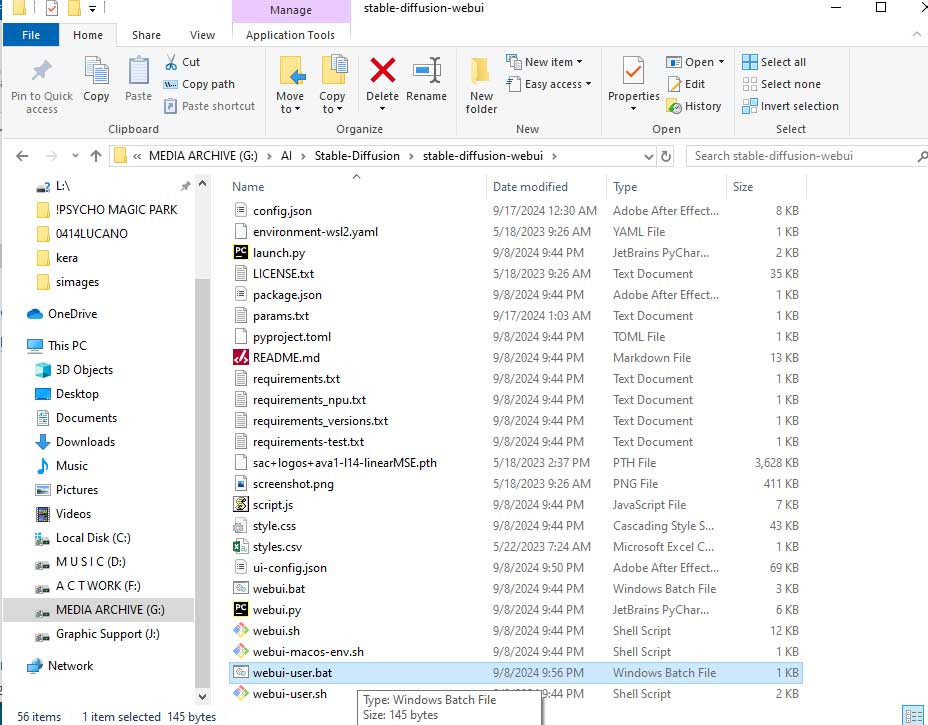Select This PC in navigation pane

pos(67,346)
